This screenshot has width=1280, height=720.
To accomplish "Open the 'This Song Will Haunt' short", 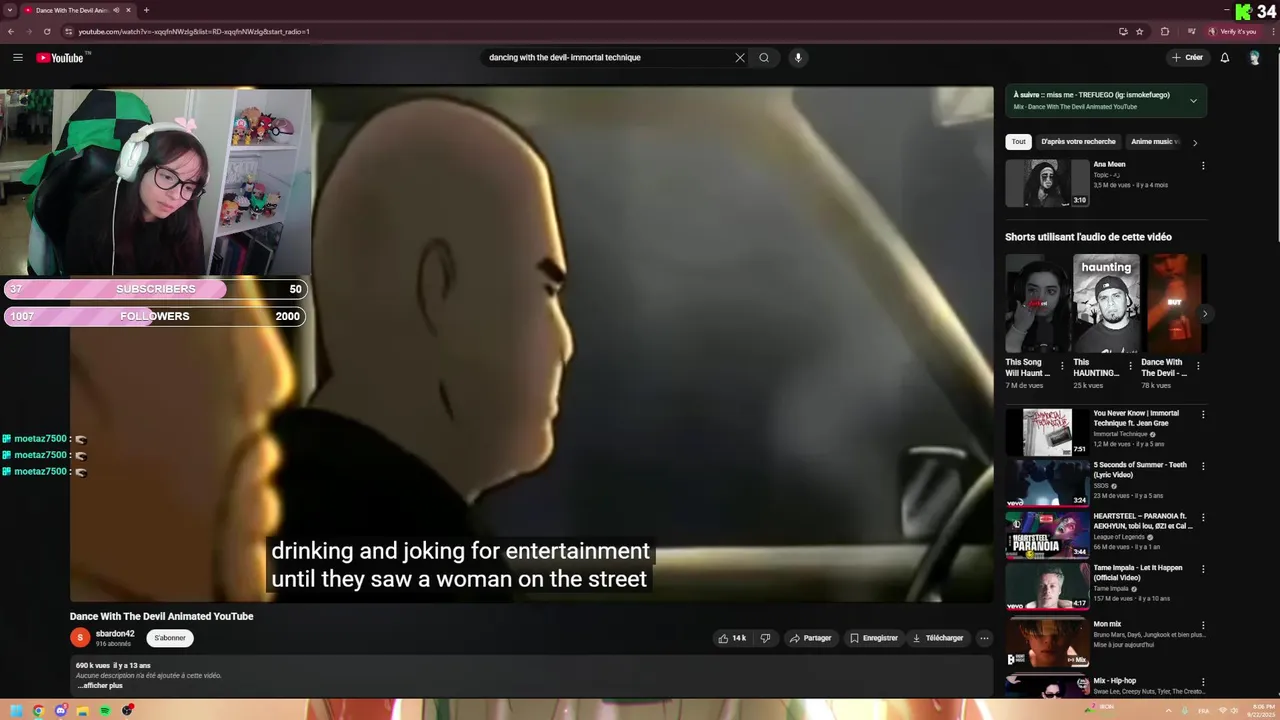I will tap(1037, 304).
